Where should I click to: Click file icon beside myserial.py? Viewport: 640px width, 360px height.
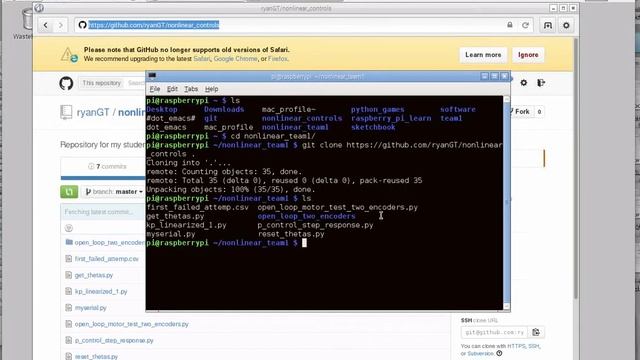pyautogui.click(x=69, y=307)
